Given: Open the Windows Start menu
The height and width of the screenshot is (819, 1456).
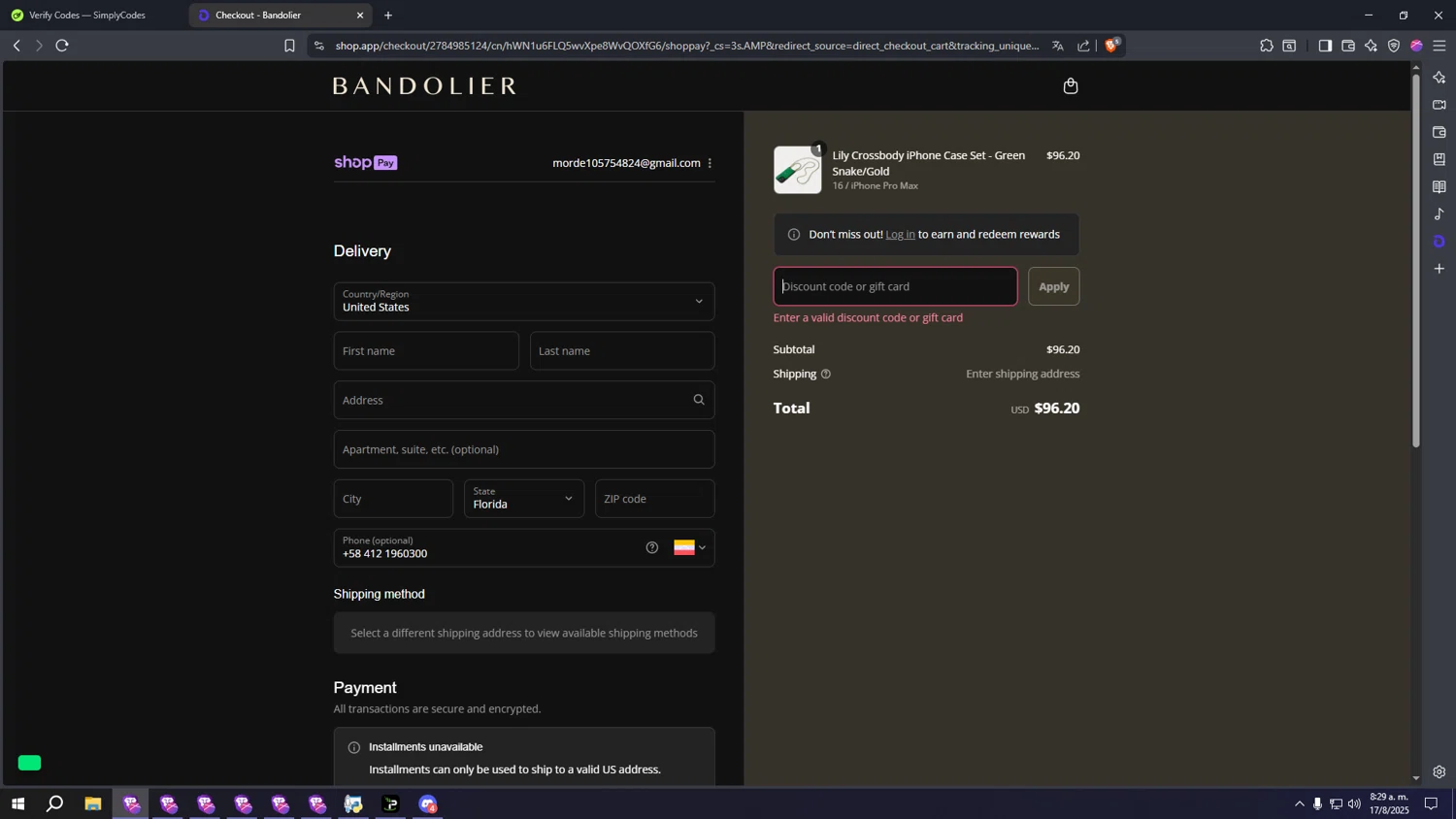Looking at the screenshot, I should (x=17, y=803).
